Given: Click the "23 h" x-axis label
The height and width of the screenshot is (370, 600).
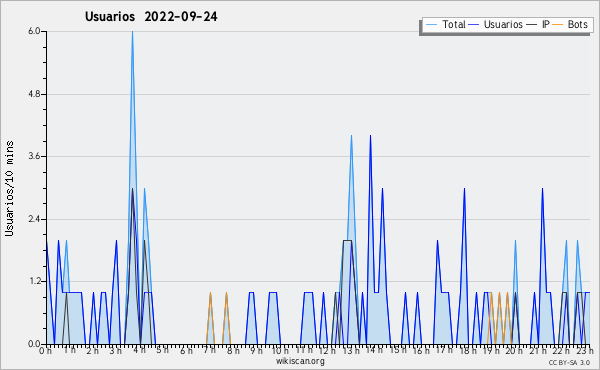Looking at the screenshot, I should coord(585,350).
